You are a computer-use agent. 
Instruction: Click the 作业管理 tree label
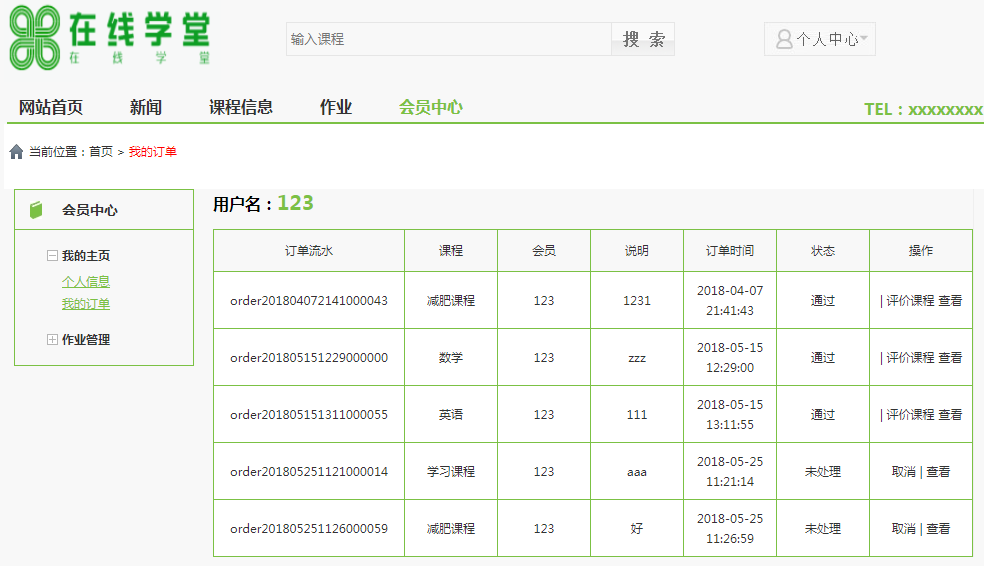86,339
